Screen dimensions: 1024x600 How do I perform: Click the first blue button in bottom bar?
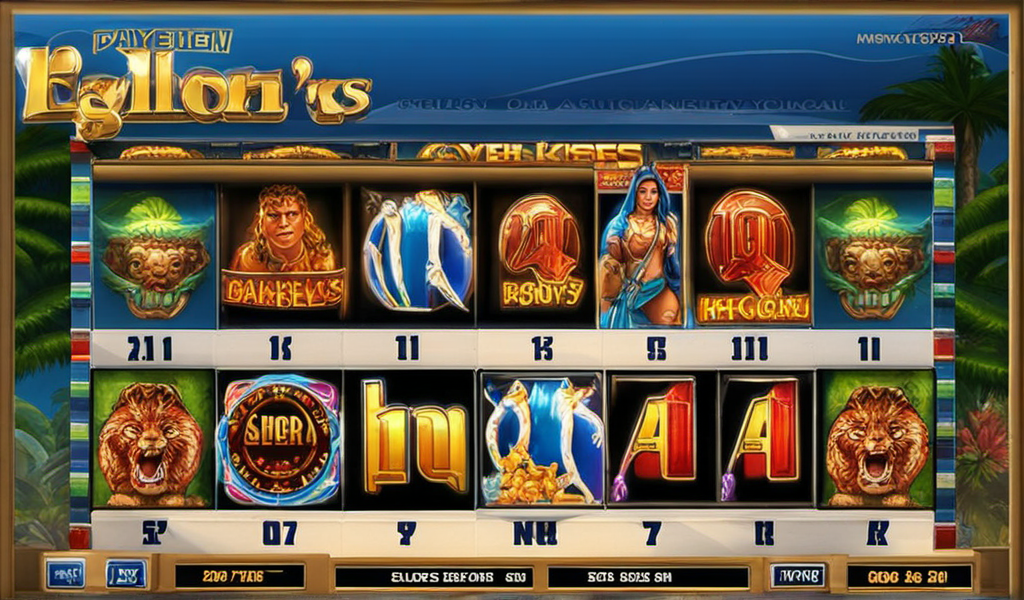[65, 575]
